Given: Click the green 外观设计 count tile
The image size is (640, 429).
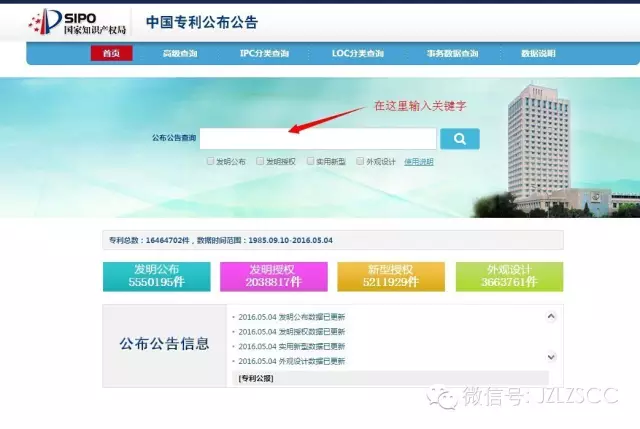Looking at the screenshot, I should [509, 276].
